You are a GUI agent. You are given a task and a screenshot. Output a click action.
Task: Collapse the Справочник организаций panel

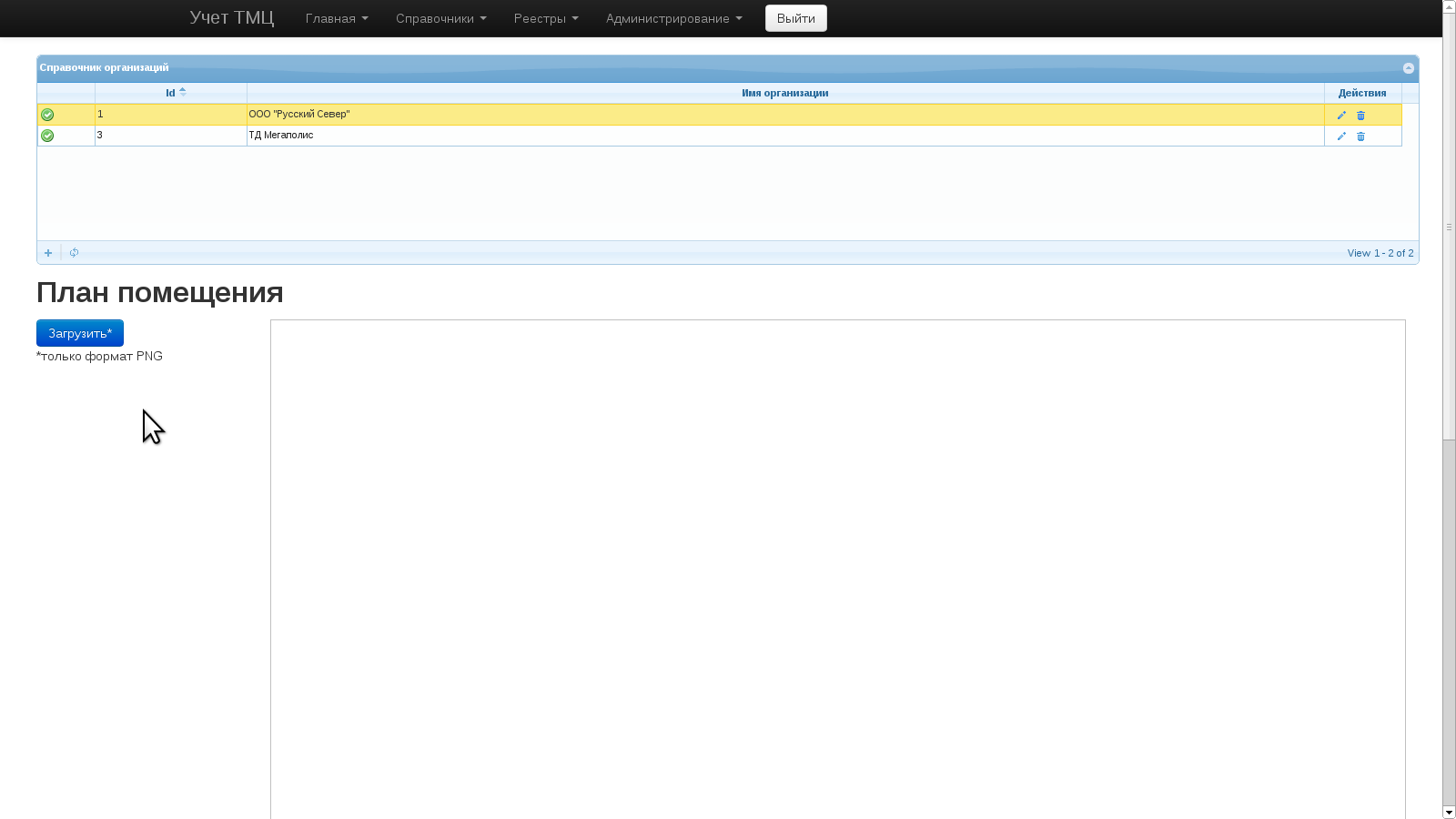1408,68
